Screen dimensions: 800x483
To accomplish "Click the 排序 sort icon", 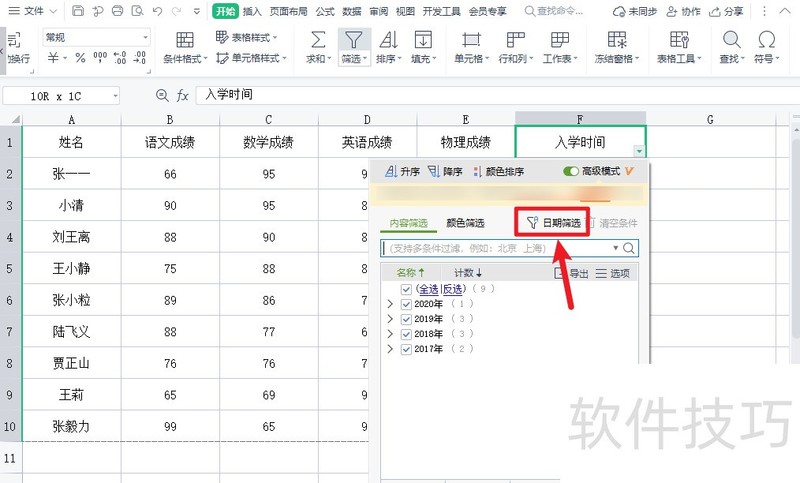I will click(388, 40).
